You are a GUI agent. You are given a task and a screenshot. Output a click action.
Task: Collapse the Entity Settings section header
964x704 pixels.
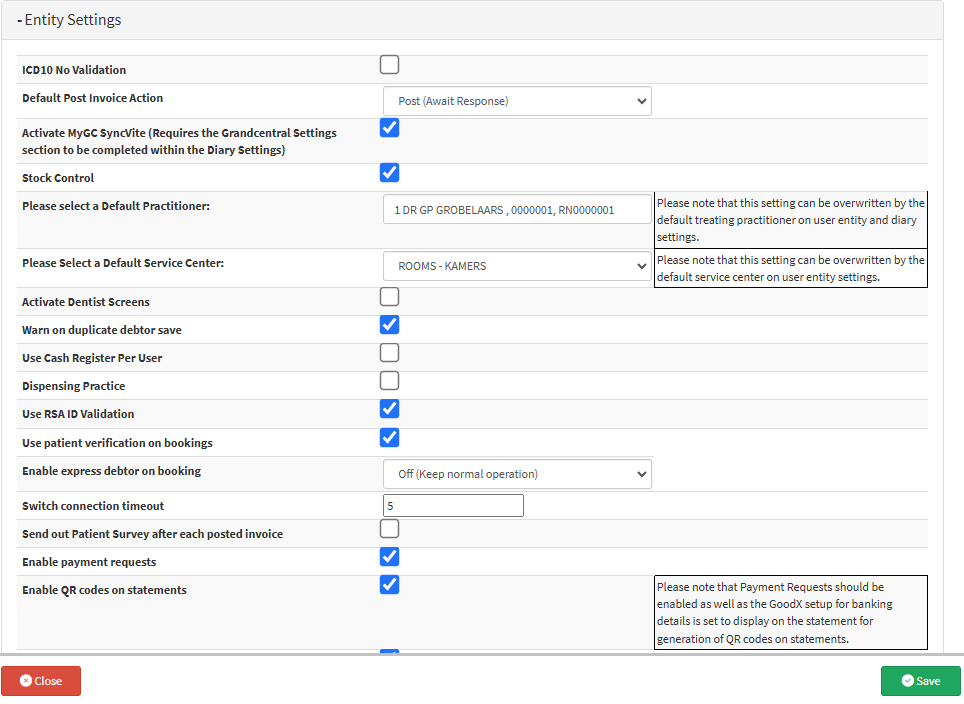click(70, 20)
